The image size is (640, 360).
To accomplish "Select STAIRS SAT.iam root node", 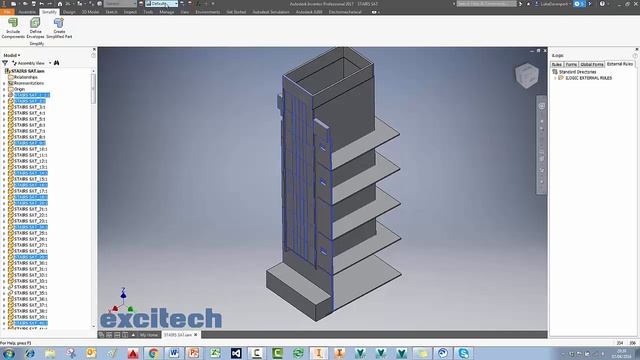I will pos(27,71).
